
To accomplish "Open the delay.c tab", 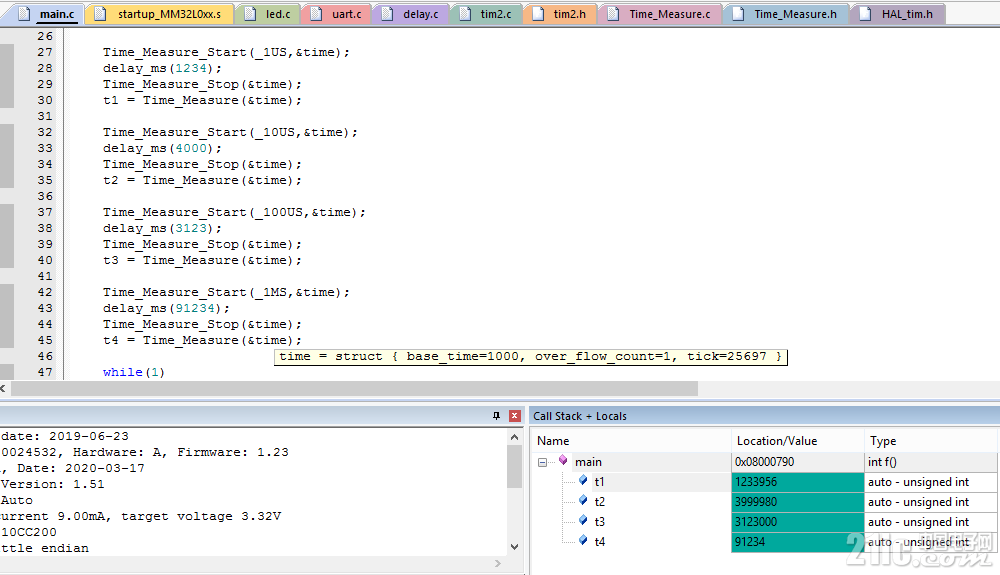I will coord(410,14).
